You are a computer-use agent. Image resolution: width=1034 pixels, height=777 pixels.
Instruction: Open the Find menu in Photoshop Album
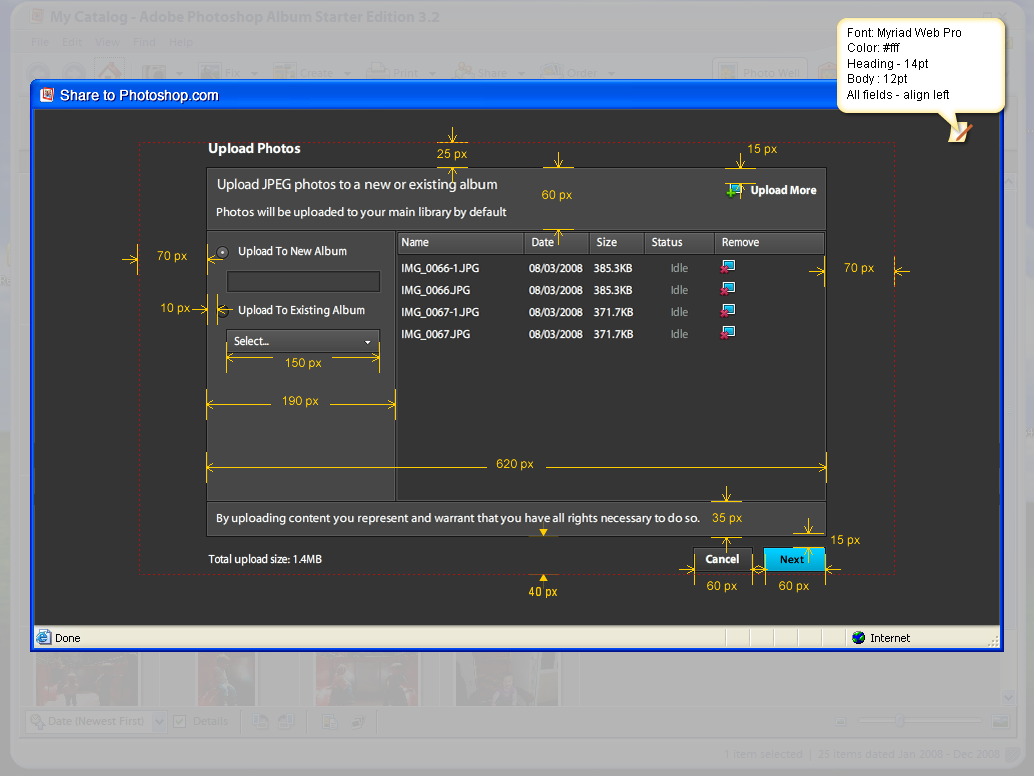coord(144,42)
